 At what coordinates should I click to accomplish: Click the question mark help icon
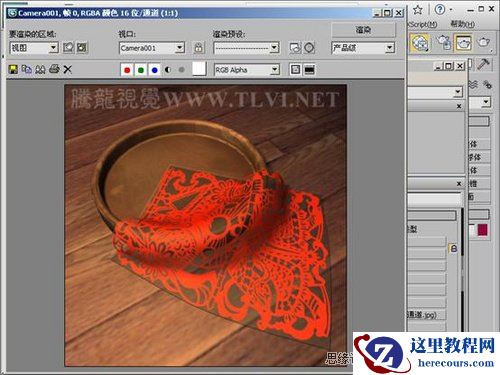[x=440, y=10]
